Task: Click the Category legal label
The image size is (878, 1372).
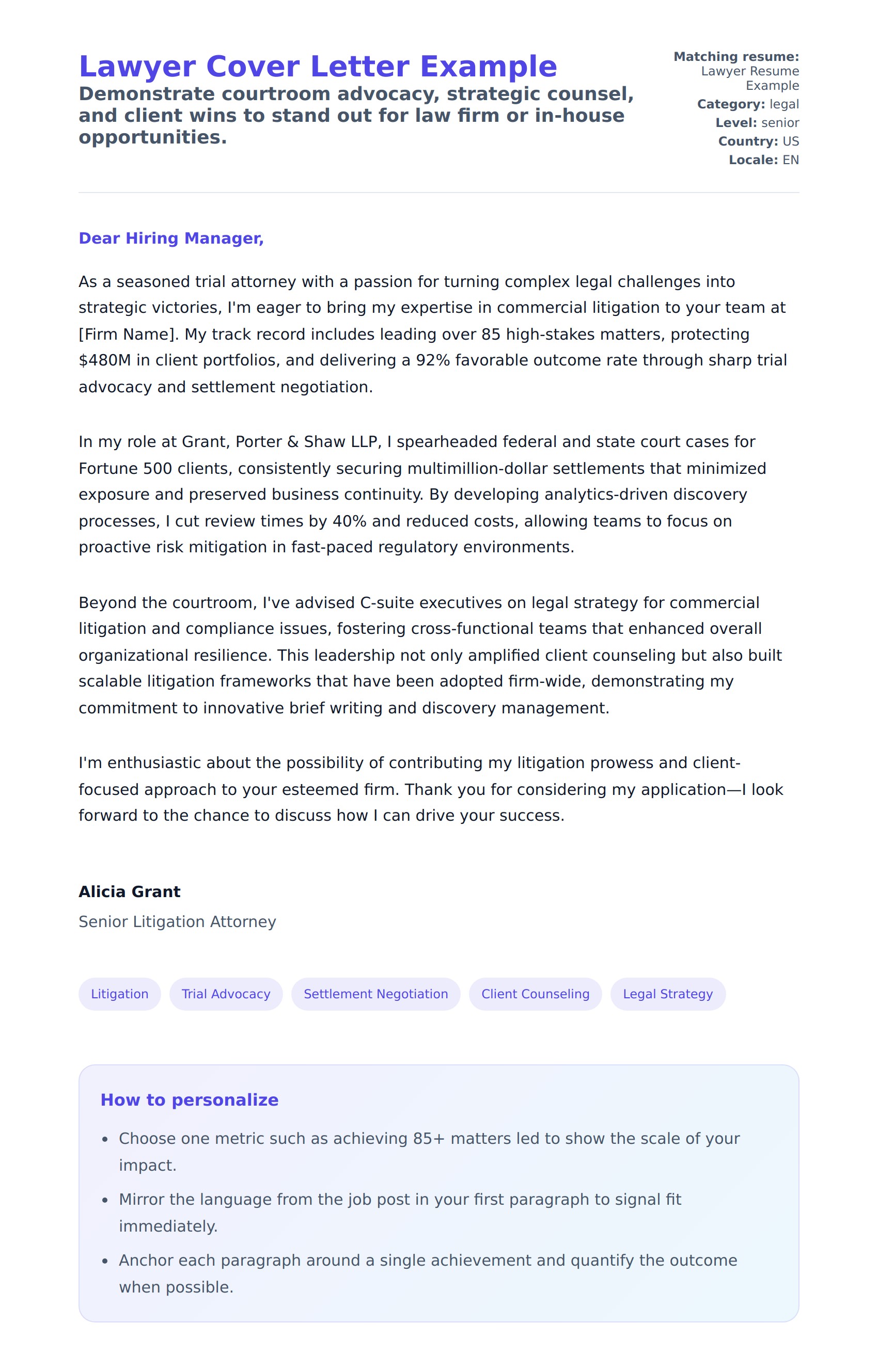Action: pos(747,104)
